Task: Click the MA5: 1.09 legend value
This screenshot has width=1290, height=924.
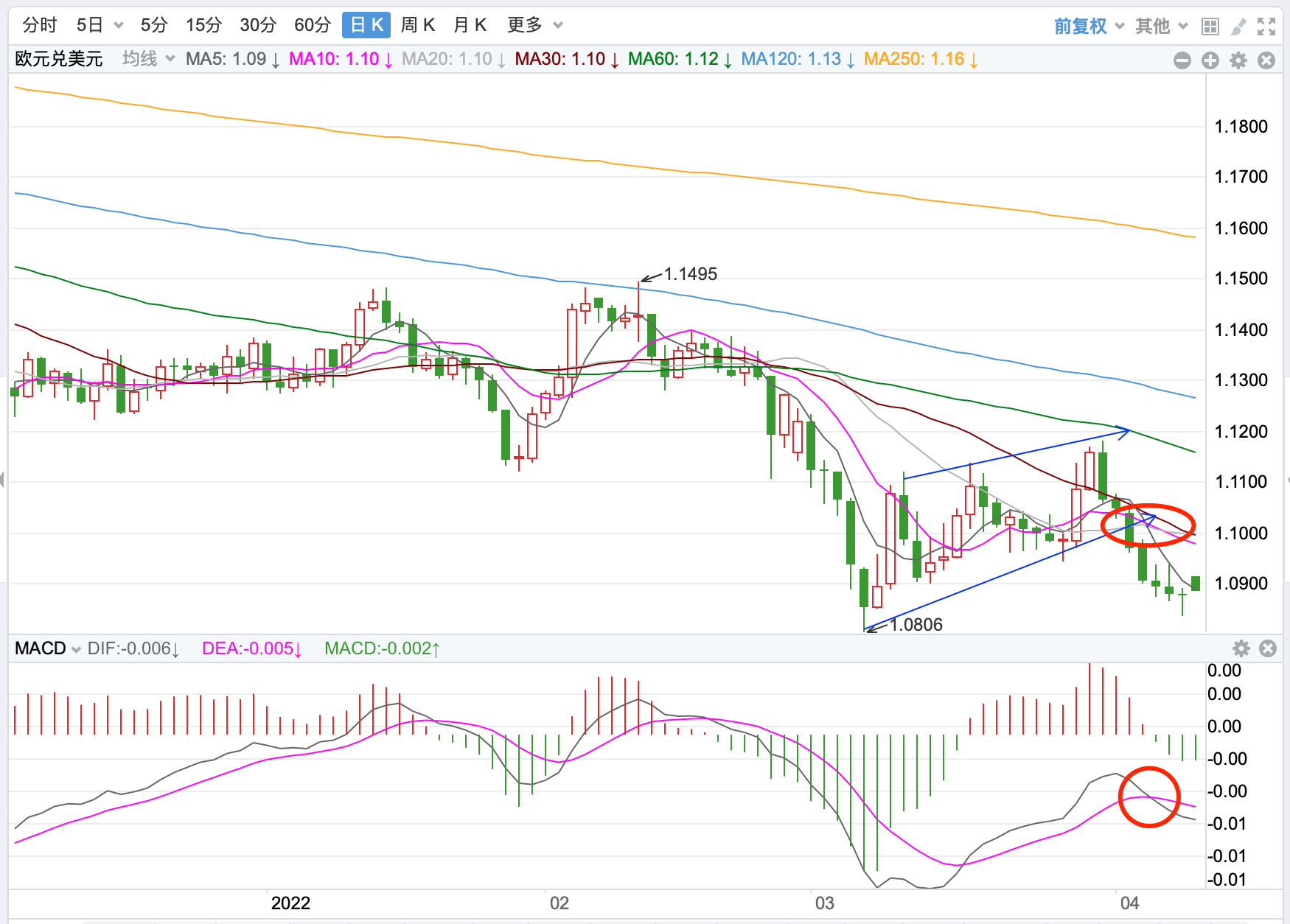Action: point(233,59)
